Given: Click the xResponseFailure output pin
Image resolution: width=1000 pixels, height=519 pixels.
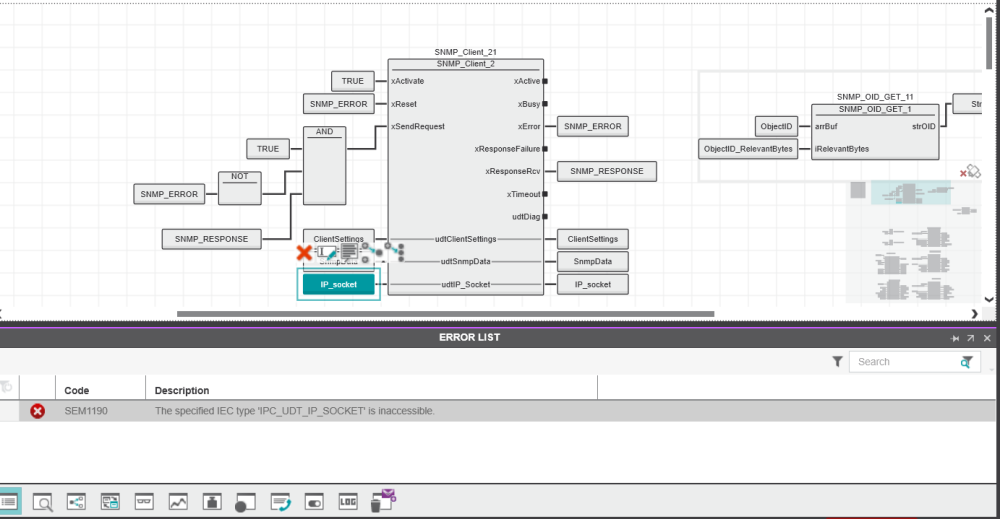Looking at the screenshot, I should pos(545,149).
